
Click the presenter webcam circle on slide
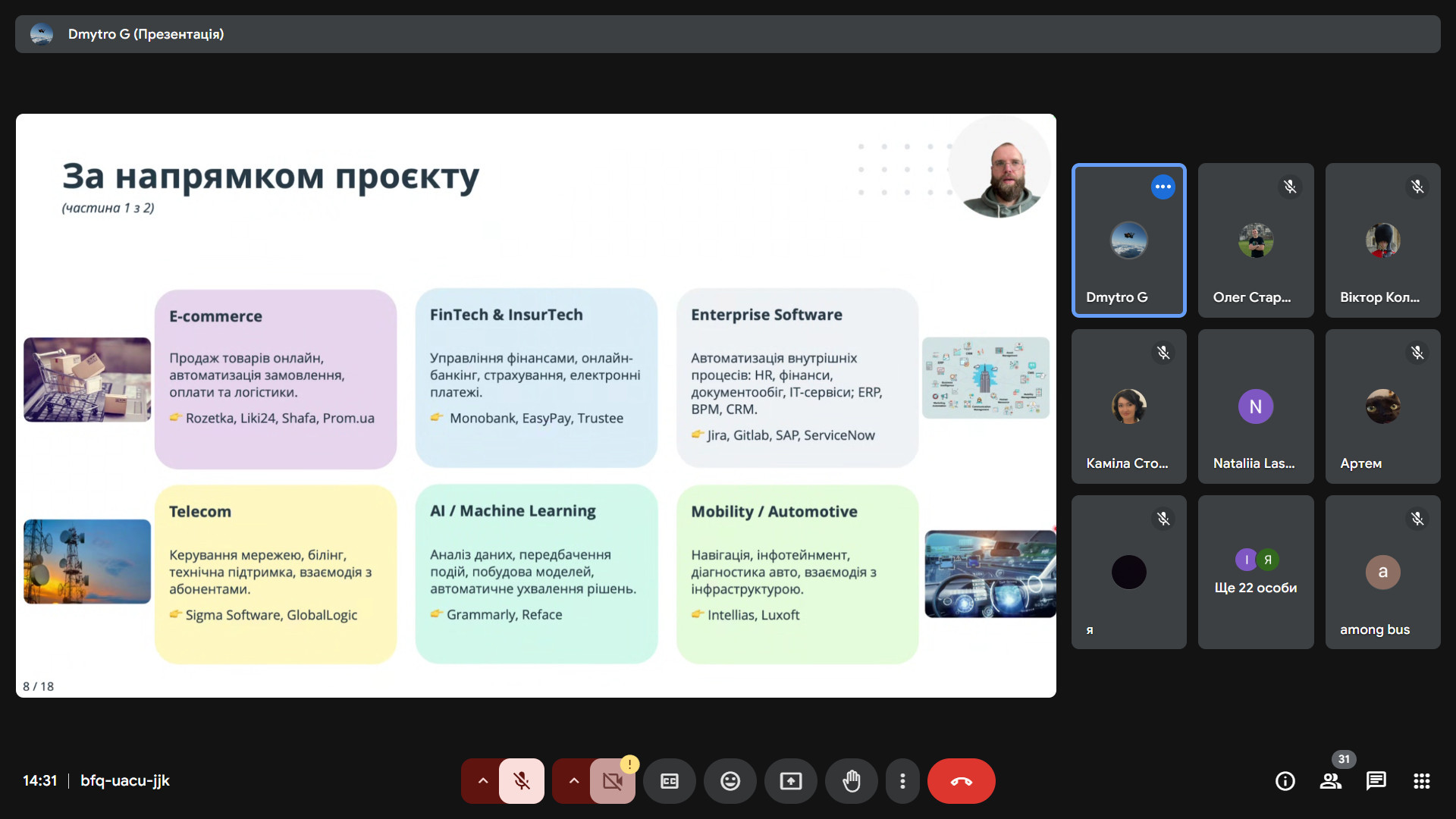click(x=999, y=167)
